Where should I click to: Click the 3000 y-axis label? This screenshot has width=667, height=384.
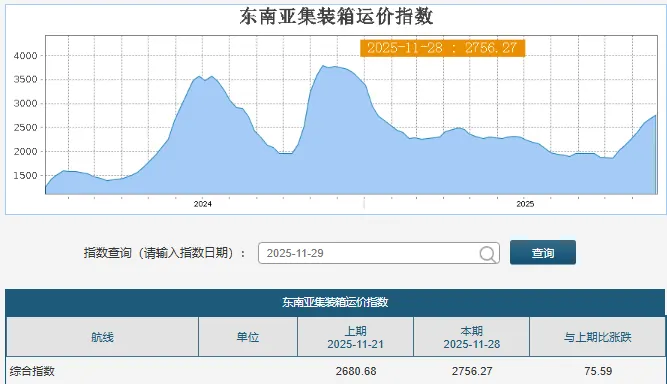[26, 103]
